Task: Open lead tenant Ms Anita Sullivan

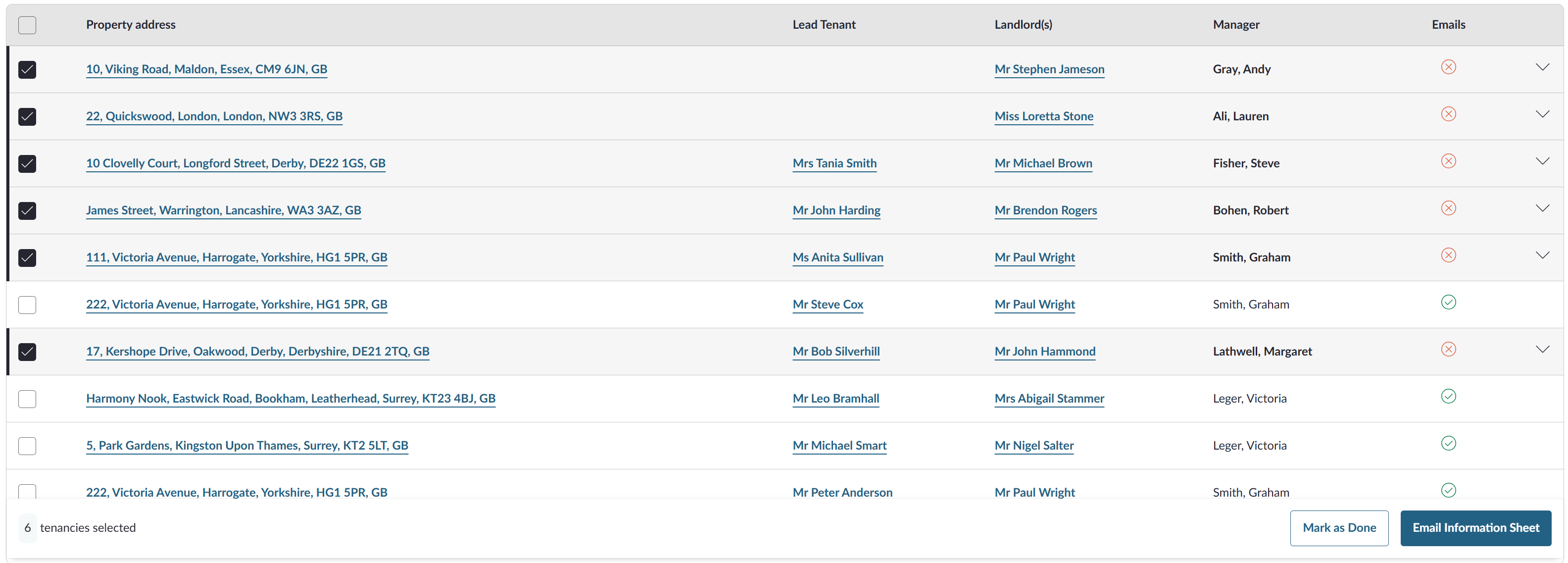Action: click(x=837, y=257)
